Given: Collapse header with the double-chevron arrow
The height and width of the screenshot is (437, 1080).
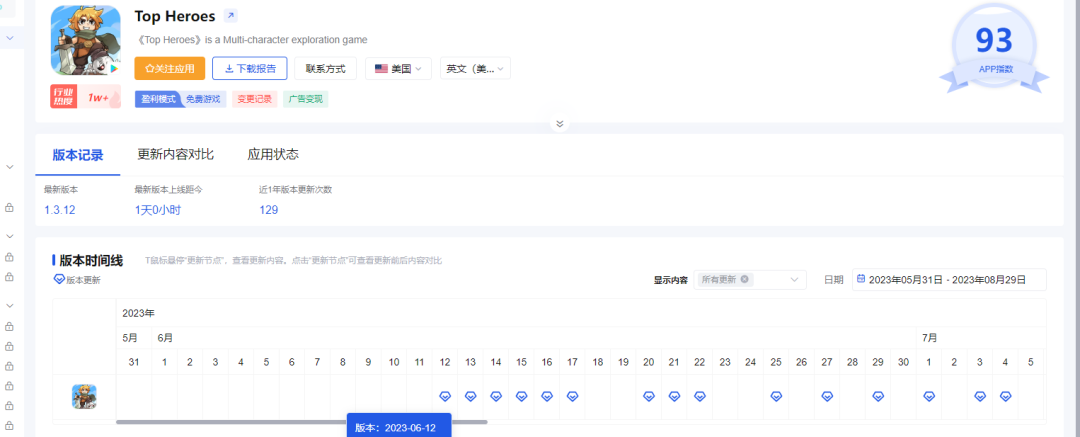Looking at the screenshot, I should [x=559, y=124].
